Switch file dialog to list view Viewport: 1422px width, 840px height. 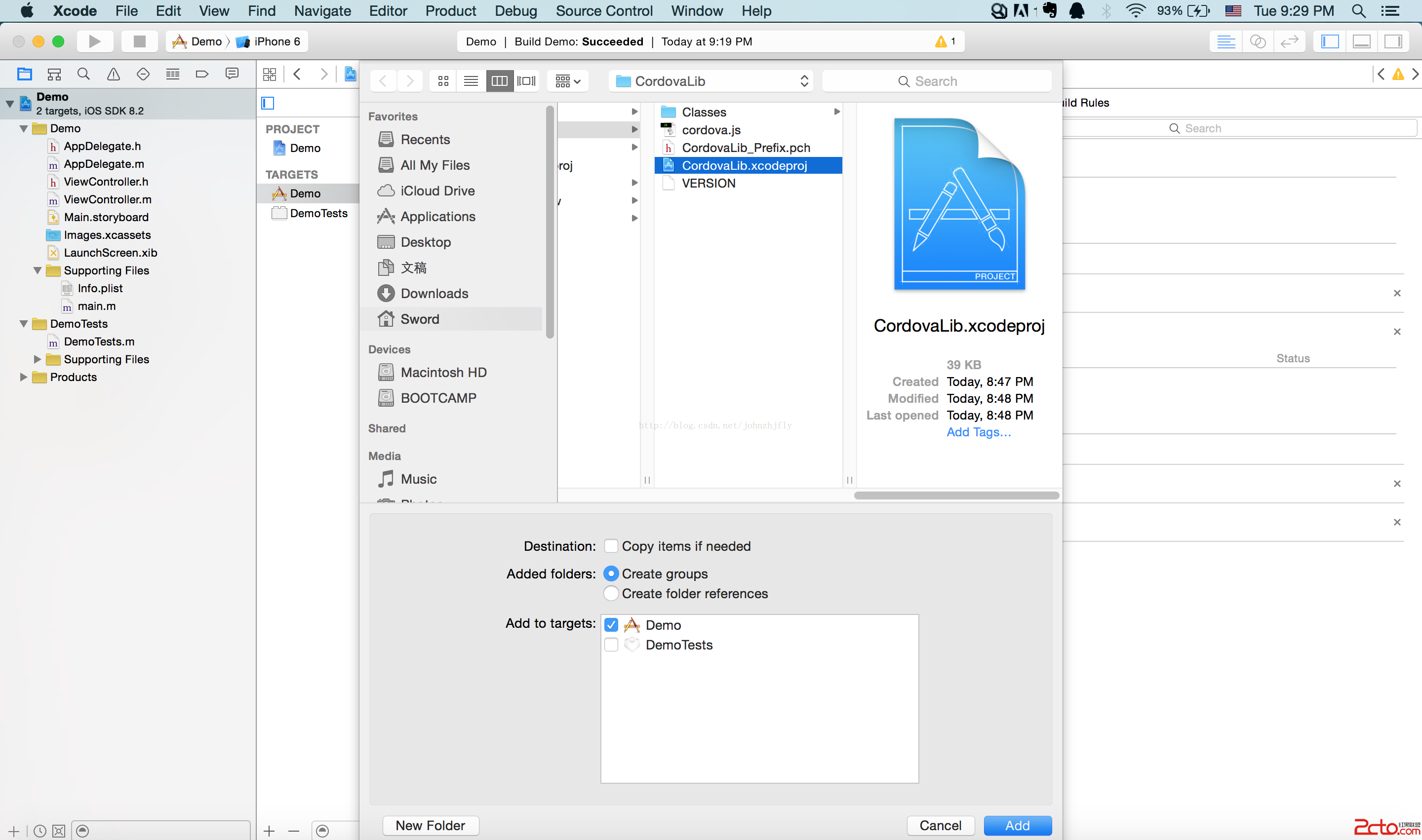click(x=471, y=81)
